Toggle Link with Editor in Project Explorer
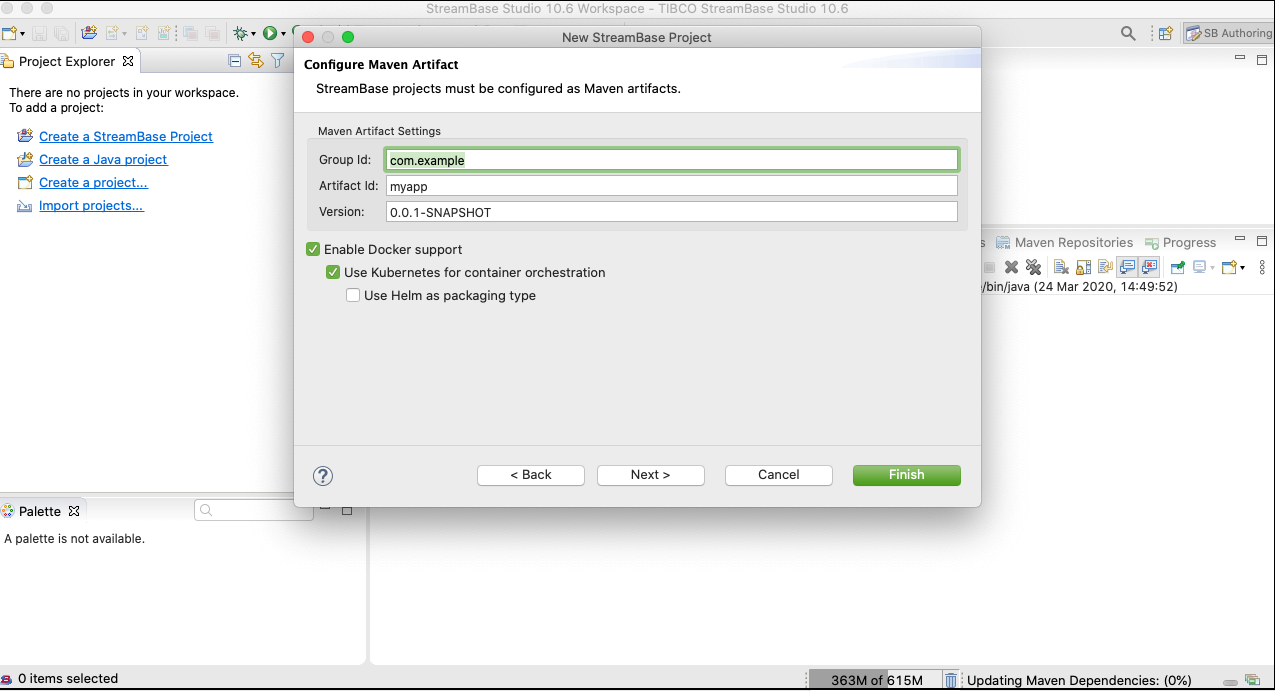This screenshot has height=691, width=1275. click(256, 61)
